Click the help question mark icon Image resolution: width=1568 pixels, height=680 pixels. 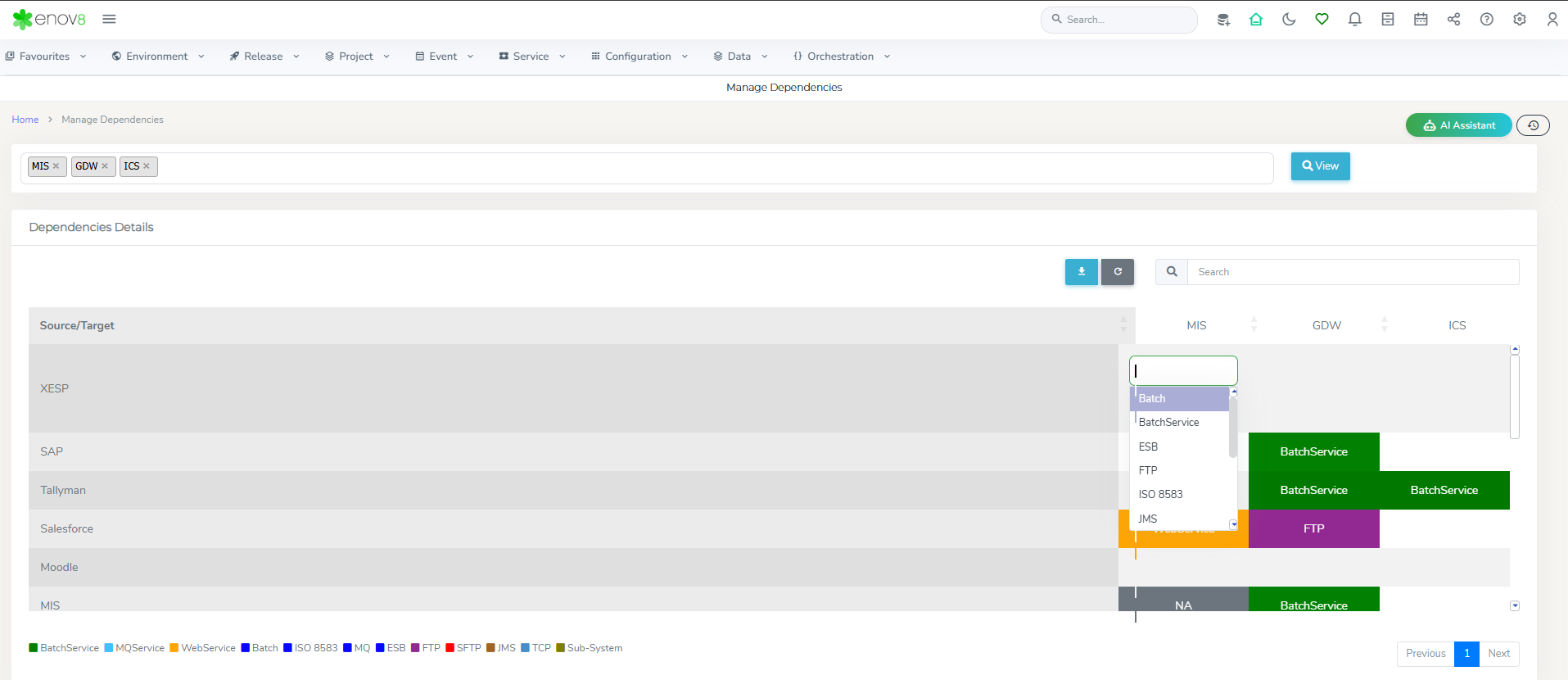(x=1486, y=20)
